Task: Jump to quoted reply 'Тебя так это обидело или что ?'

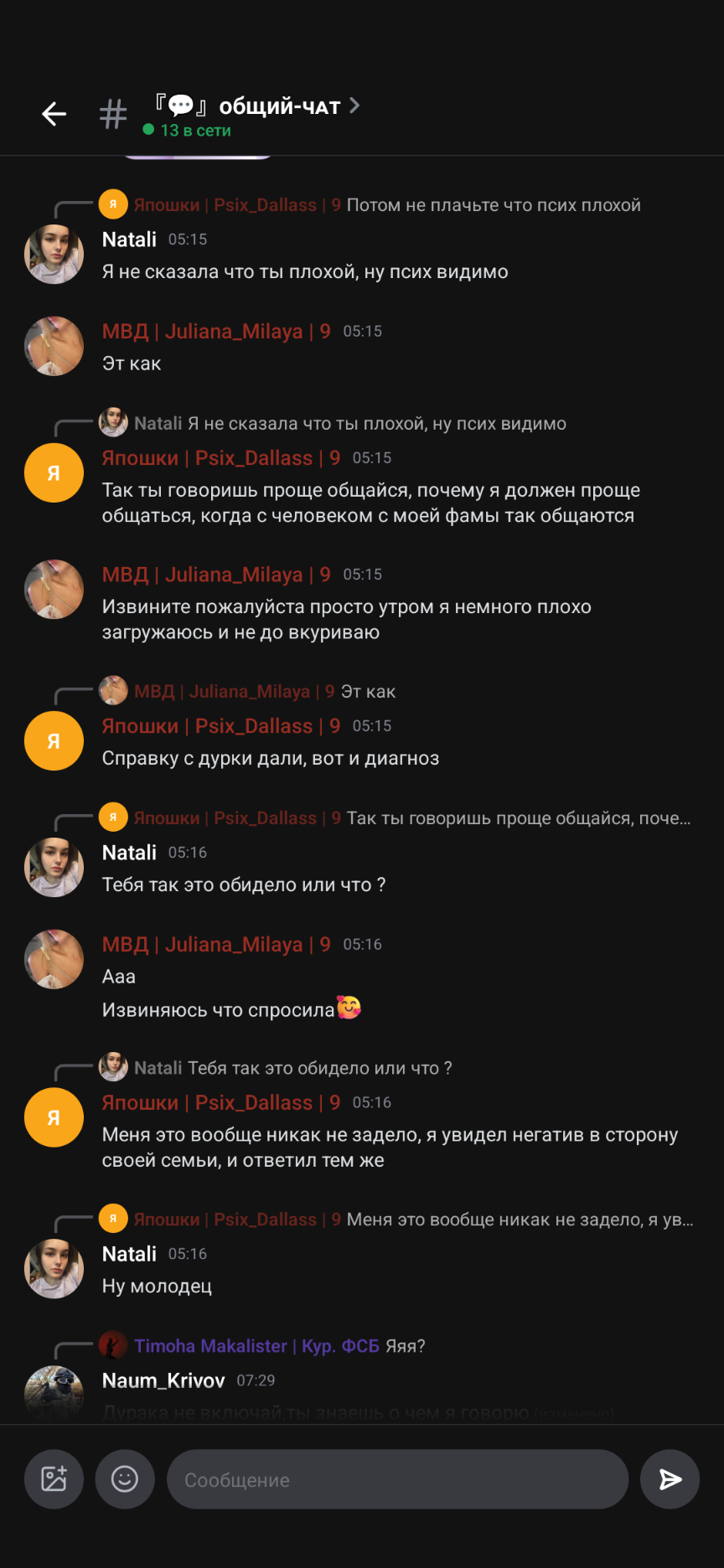Action: point(320,1068)
